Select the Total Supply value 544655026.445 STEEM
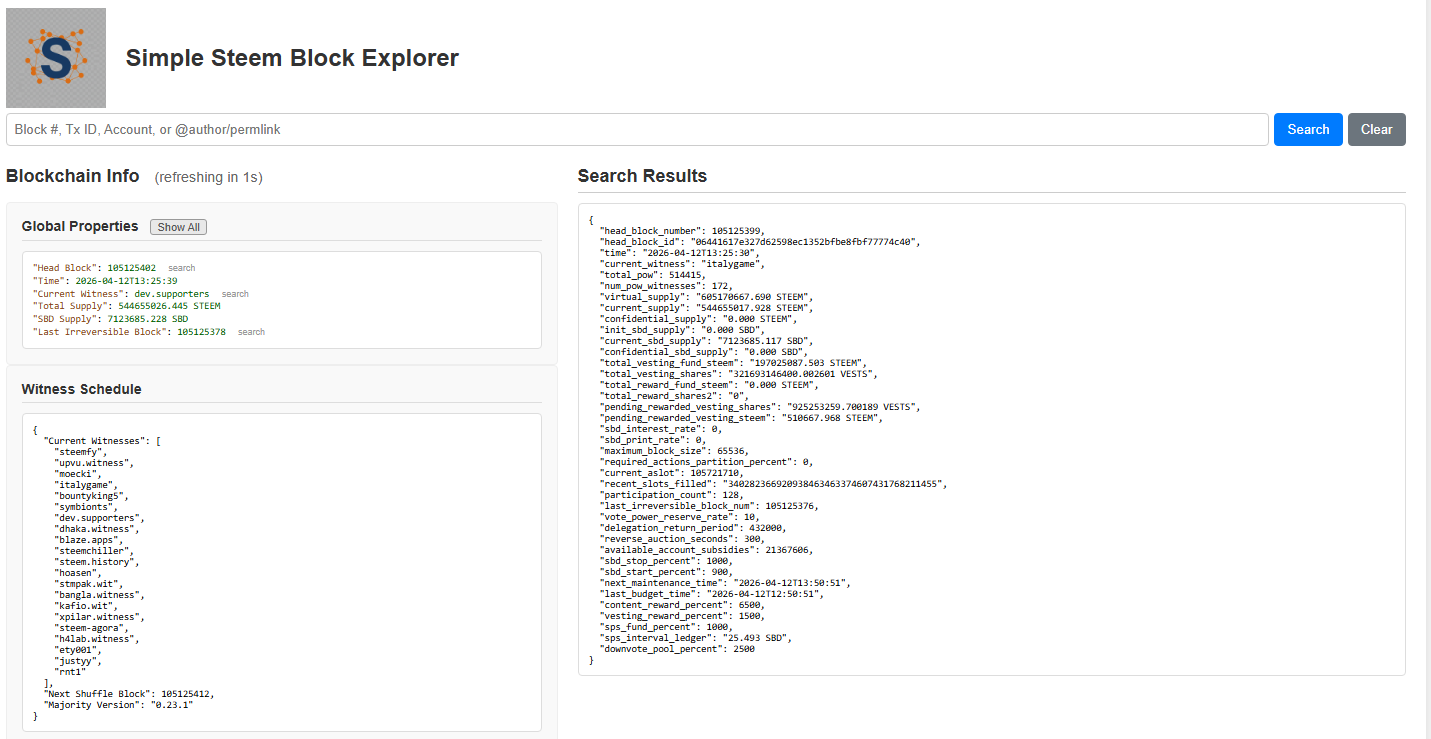 click(x=169, y=306)
